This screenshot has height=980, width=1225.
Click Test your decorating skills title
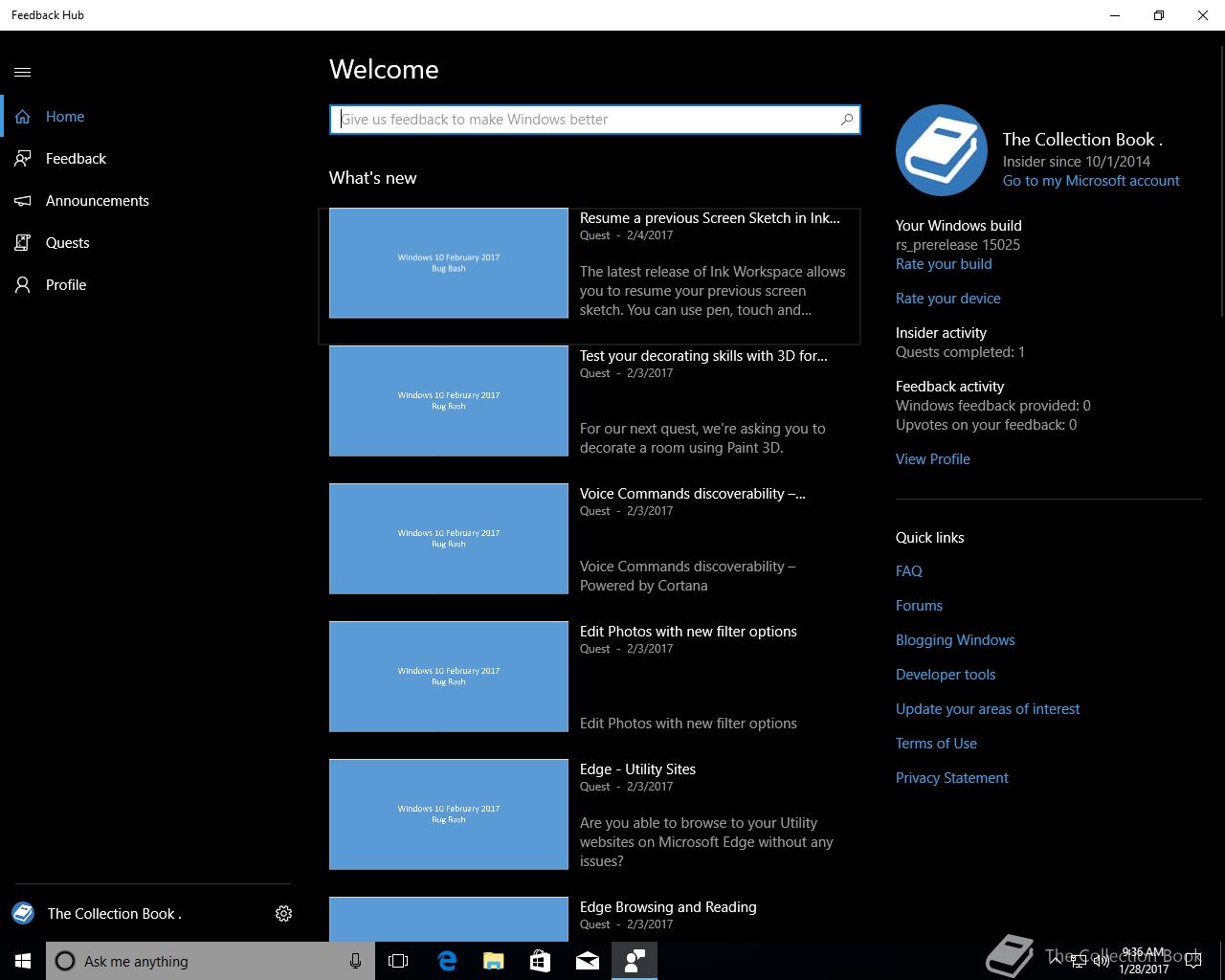[703, 356]
